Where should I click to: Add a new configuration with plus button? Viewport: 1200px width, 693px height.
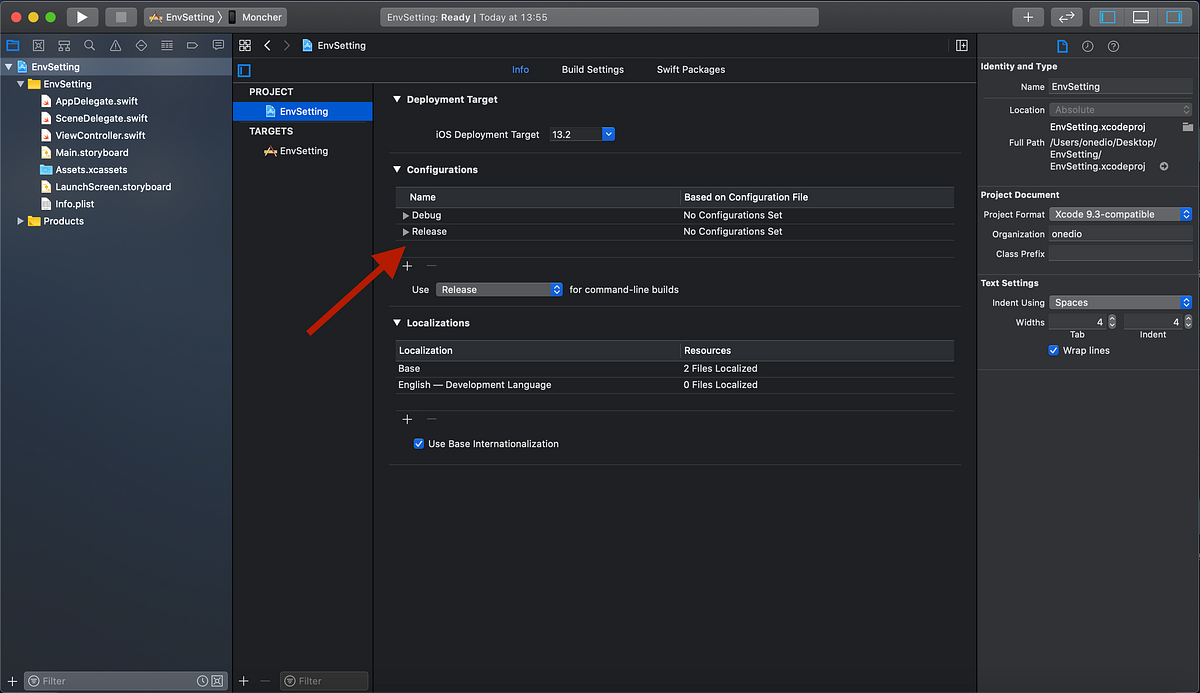point(407,265)
